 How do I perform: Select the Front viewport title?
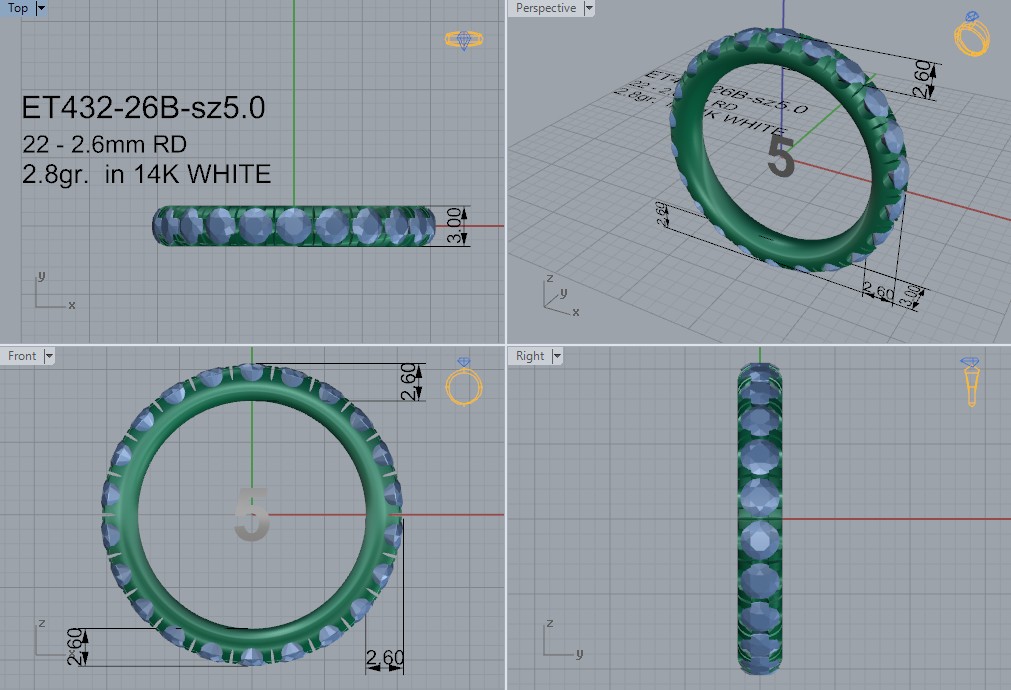22,356
